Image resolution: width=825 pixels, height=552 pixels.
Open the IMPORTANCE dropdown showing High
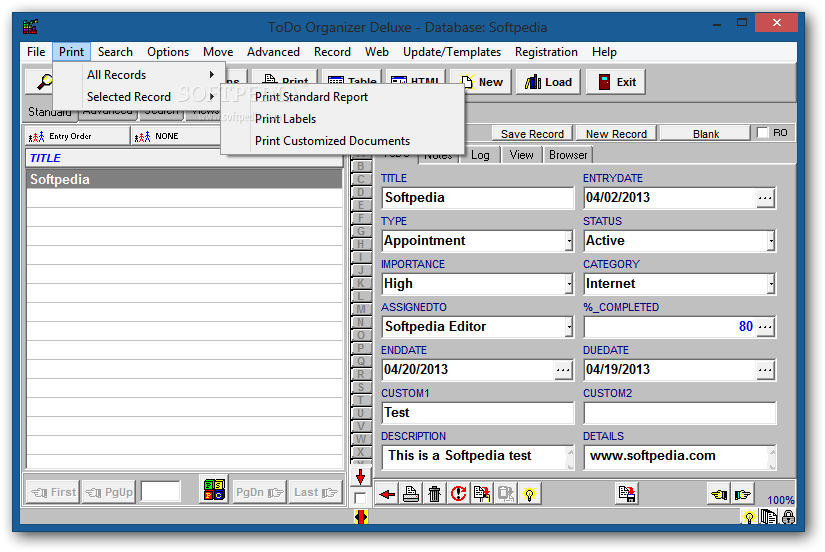click(569, 284)
